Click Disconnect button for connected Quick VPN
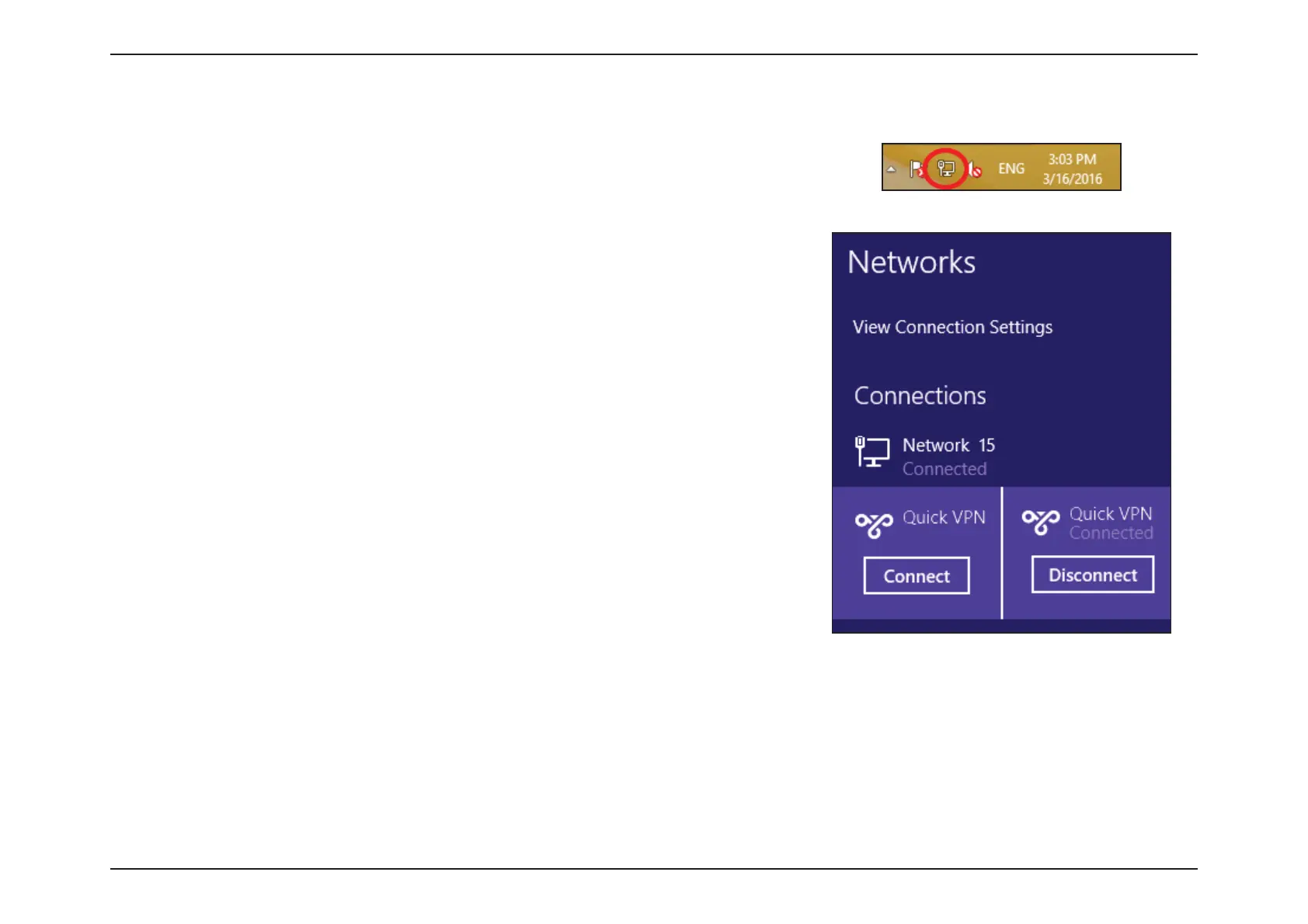Viewport: 1308px width, 924px height. point(1092,575)
